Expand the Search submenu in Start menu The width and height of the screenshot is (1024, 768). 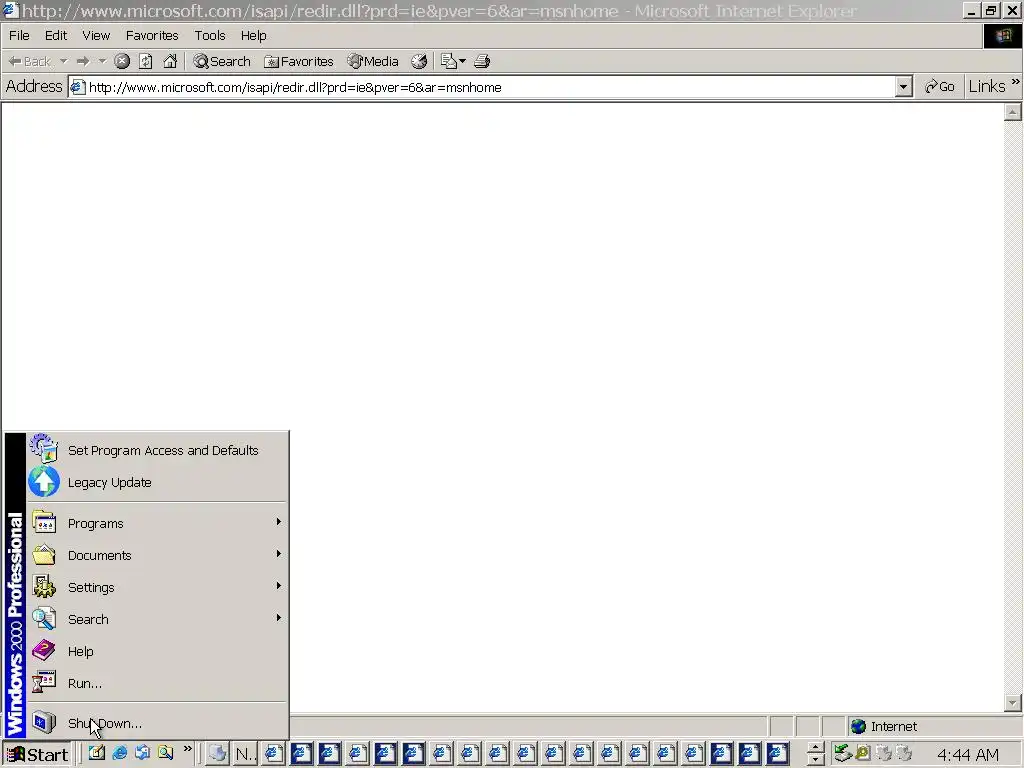tap(157, 619)
